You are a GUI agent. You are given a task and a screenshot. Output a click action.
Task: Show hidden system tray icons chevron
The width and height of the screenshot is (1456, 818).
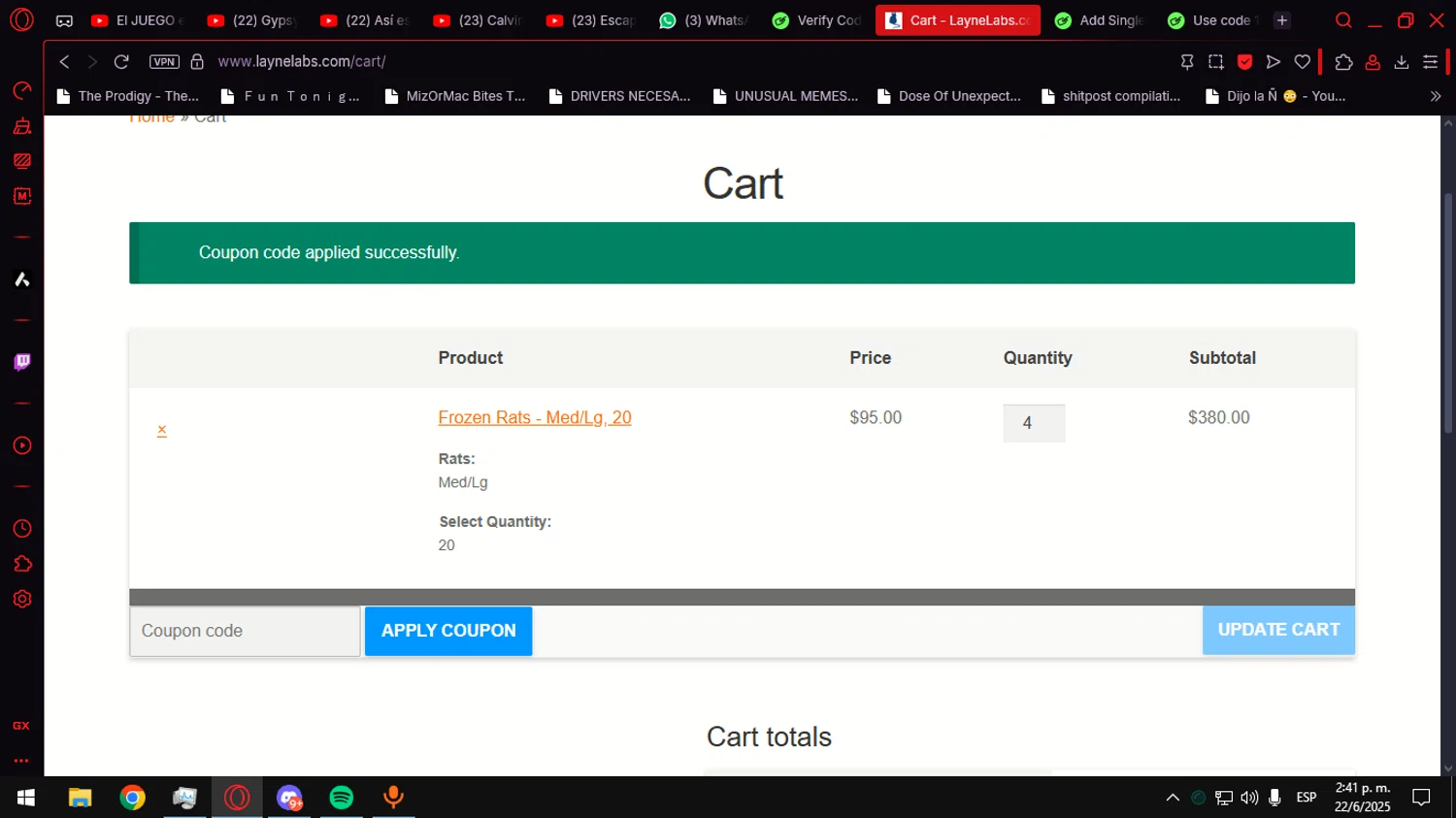pos(1173,798)
